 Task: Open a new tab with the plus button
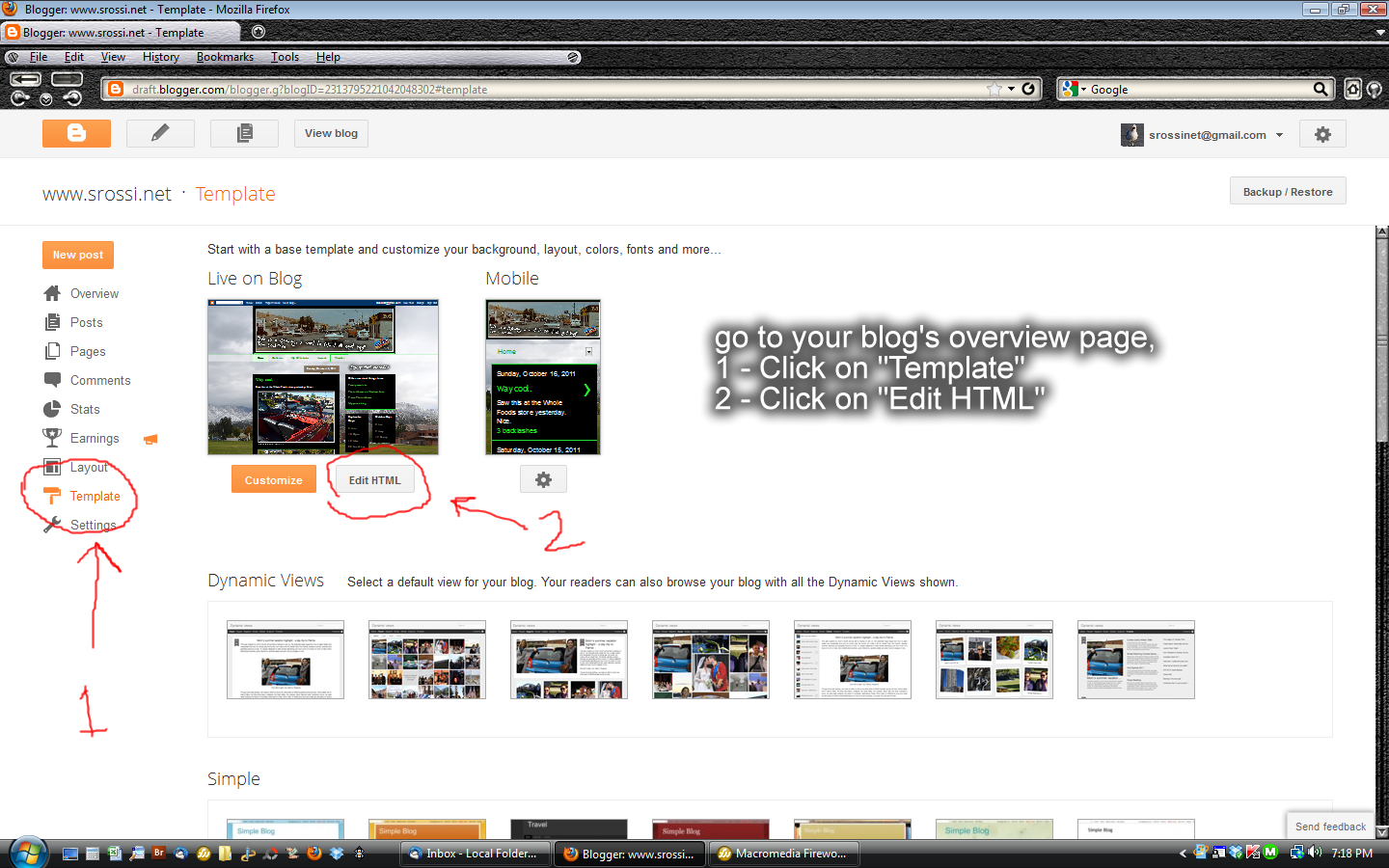coord(258,32)
